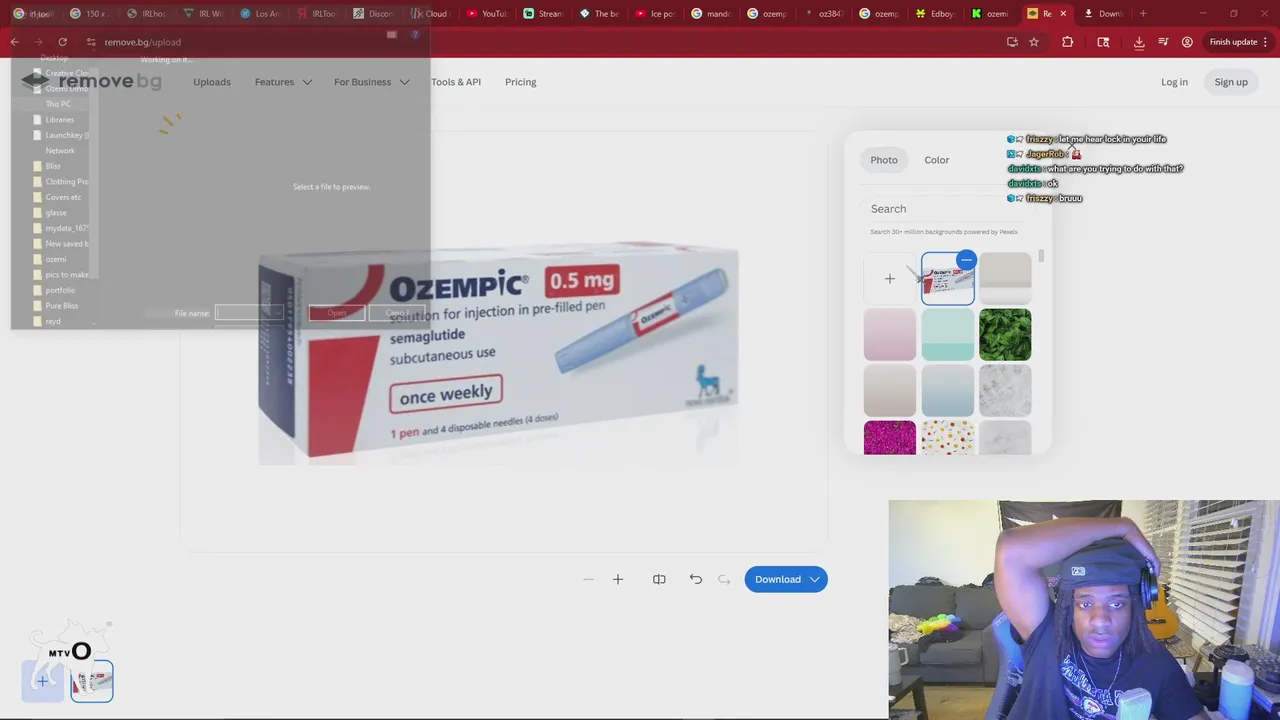Select the teal background swatch
This screenshot has width=1280, height=720.
pyautogui.click(x=947, y=334)
